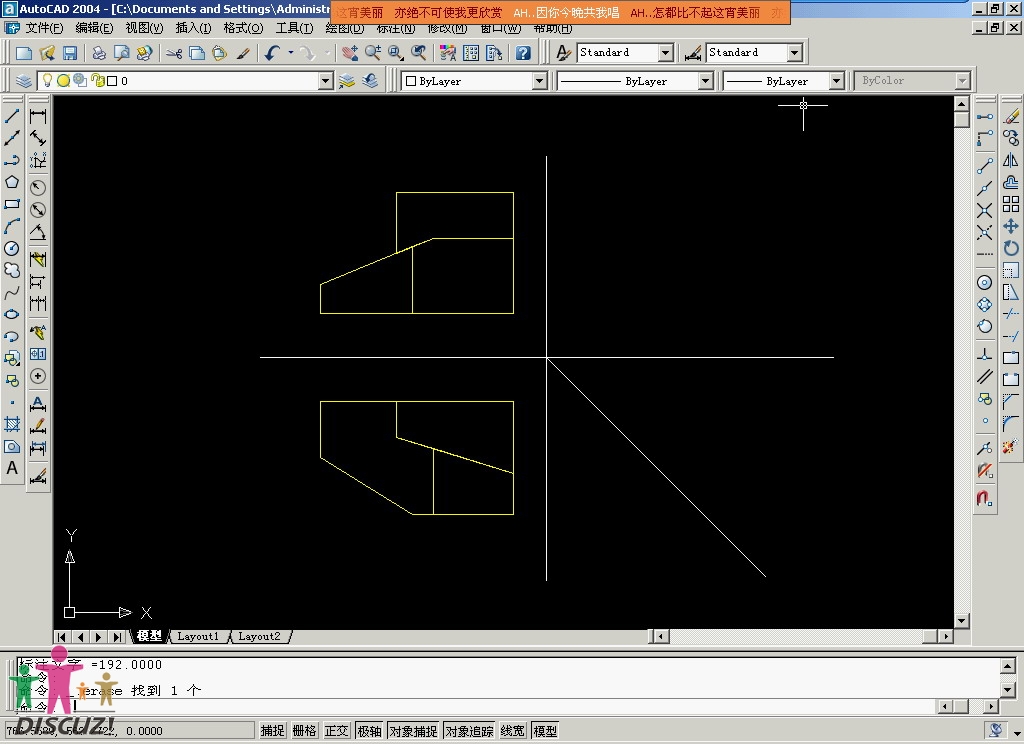Switch to the Layout2 tab
The image size is (1024, 744).
pos(259,636)
